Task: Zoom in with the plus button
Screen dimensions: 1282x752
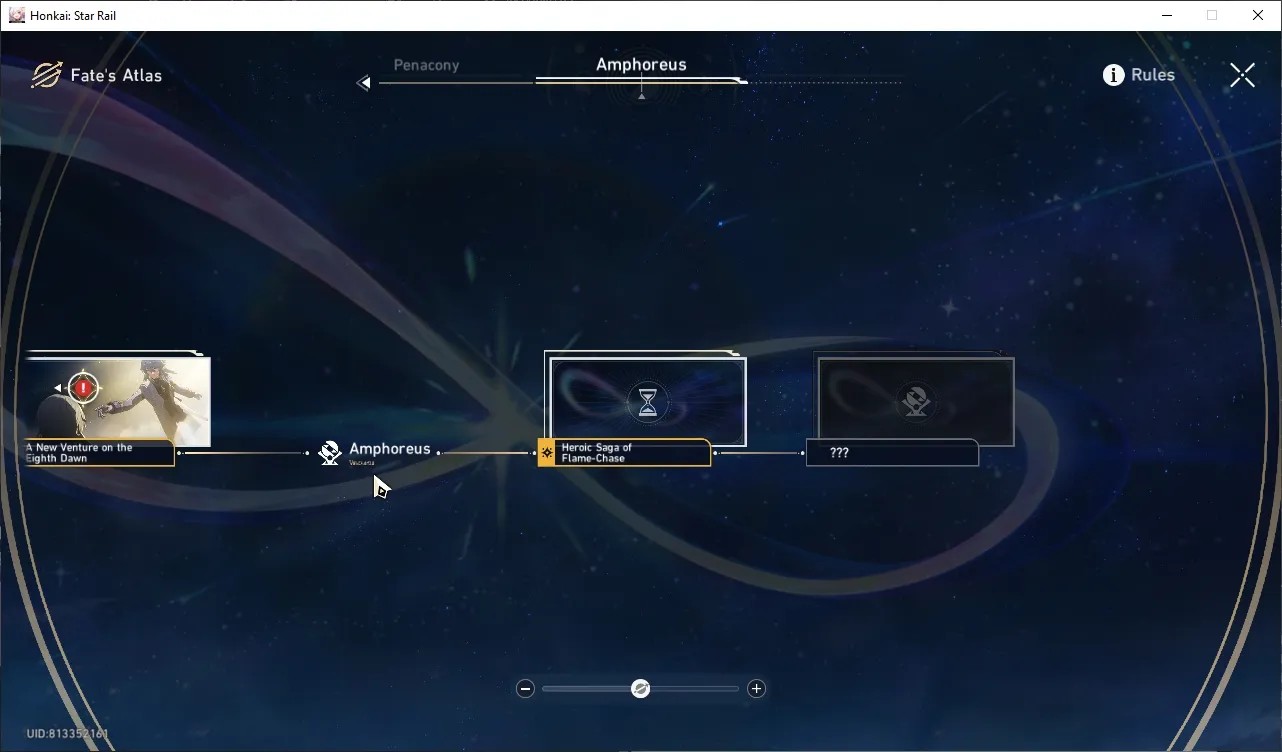Action: click(x=757, y=689)
